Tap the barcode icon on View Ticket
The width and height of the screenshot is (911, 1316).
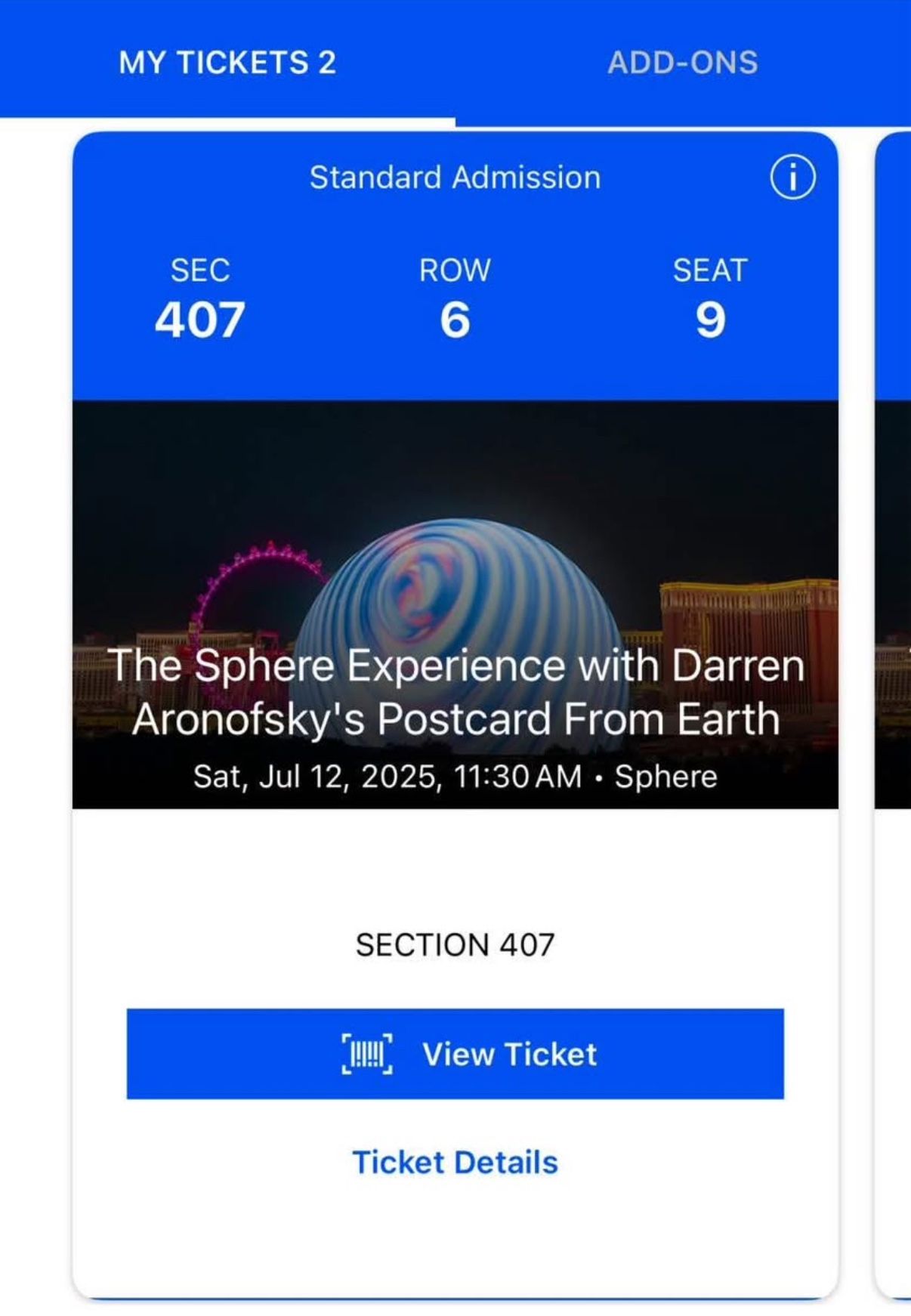[x=367, y=1054]
